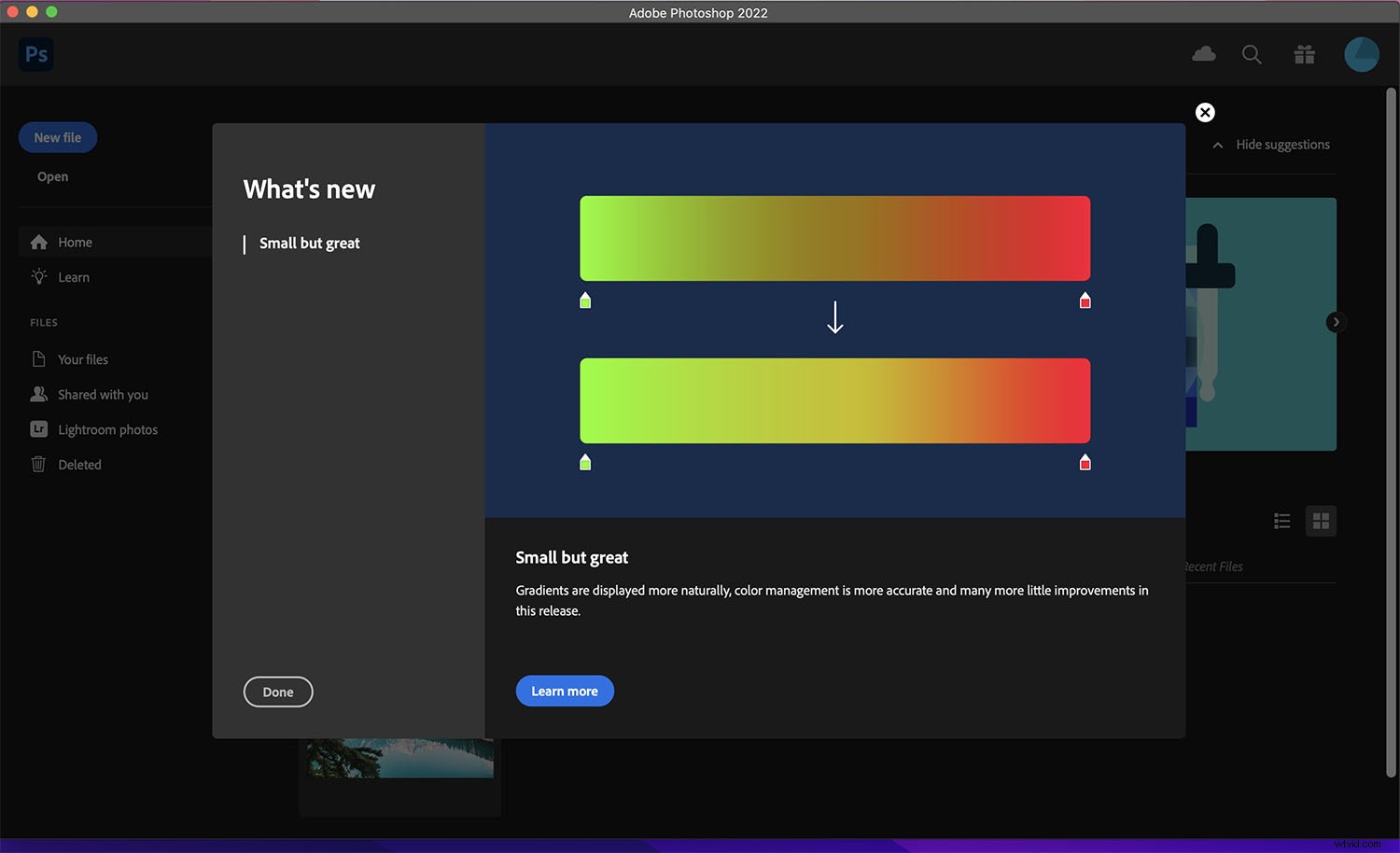1400x853 pixels.
Task: Switch to list view of recent files
Action: [x=1281, y=521]
